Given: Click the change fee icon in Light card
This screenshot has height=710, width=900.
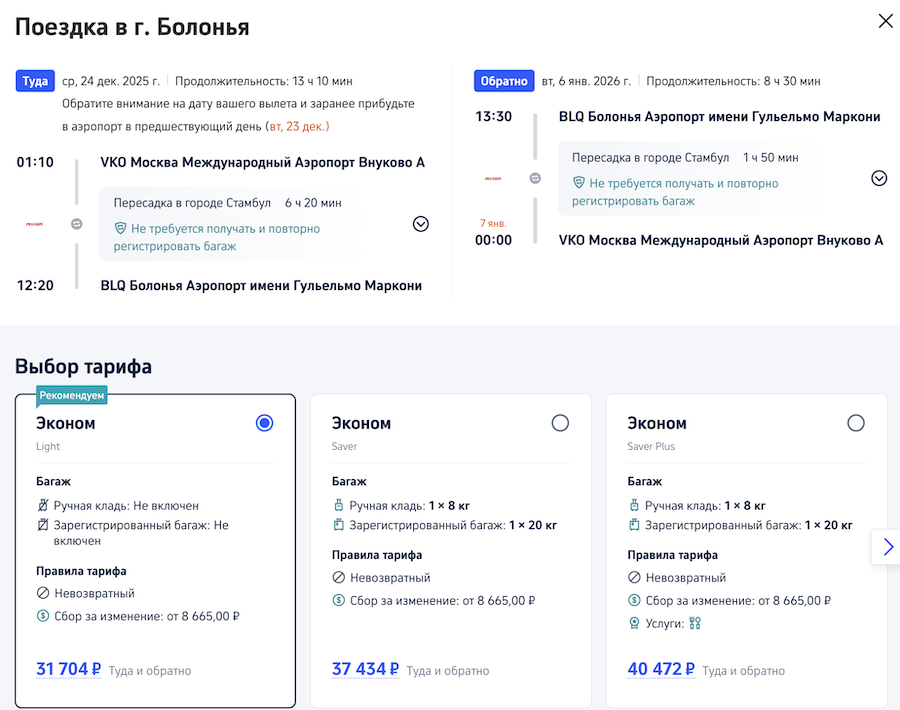Looking at the screenshot, I should [42, 617].
